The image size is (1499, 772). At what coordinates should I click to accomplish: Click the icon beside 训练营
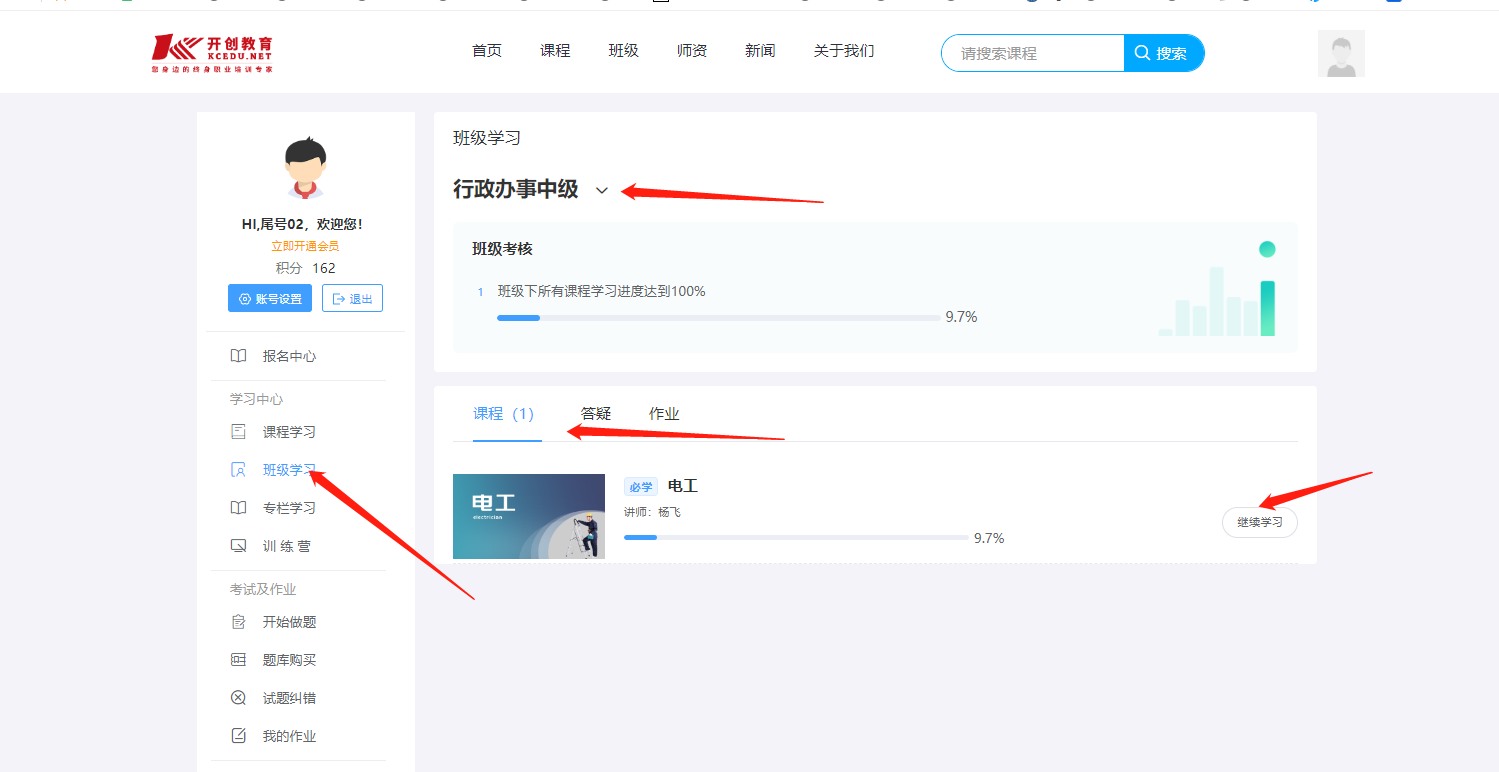pyautogui.click(x=238, y=546)
